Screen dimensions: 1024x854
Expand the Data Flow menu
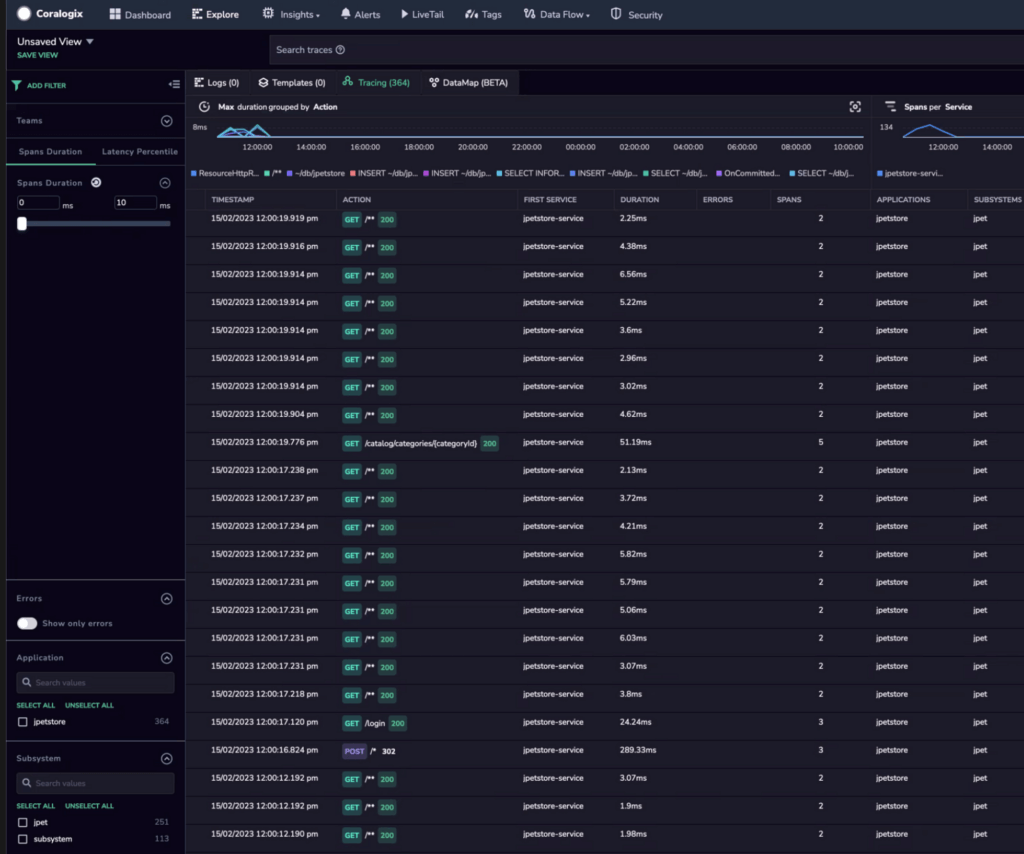[x=556, y=14]
